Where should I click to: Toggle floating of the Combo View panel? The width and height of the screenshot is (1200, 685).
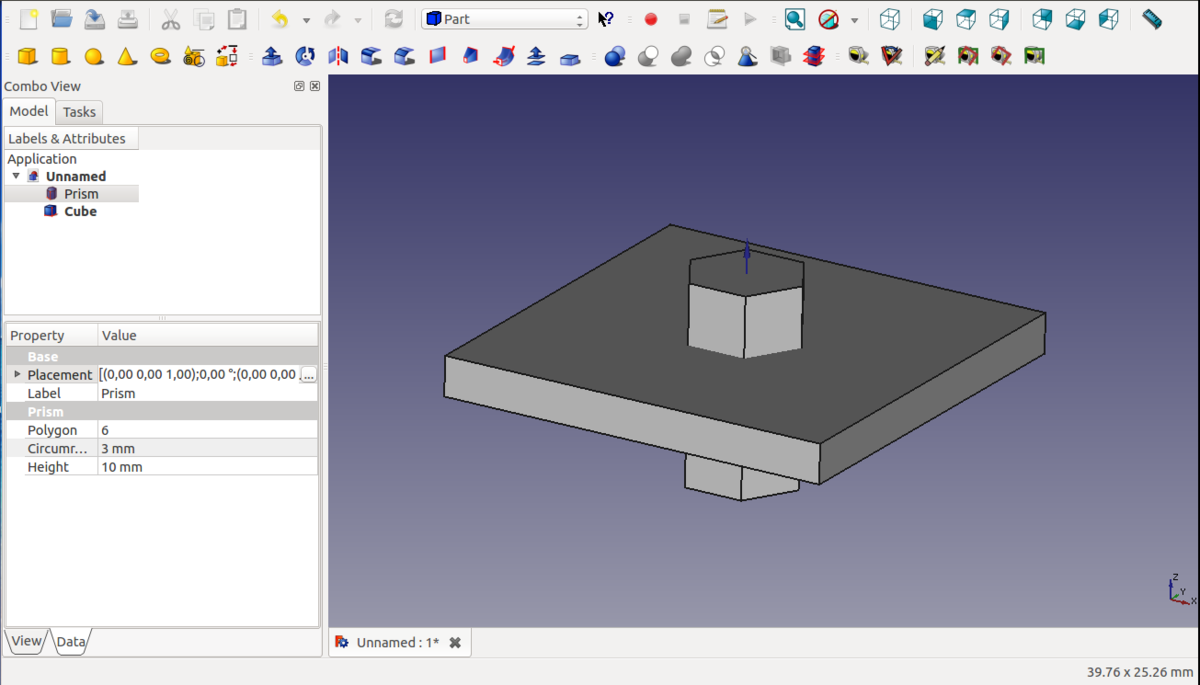[299, 86]
